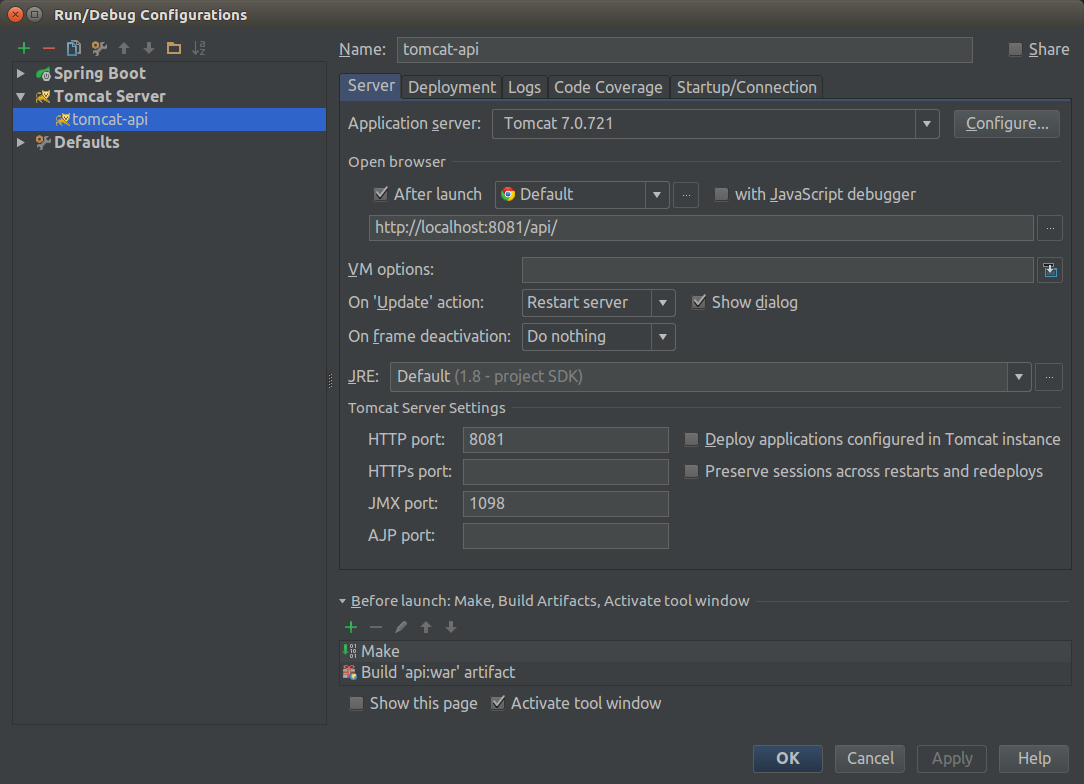Click the AJP port field
1084x784 pixels.
[566, 536]
